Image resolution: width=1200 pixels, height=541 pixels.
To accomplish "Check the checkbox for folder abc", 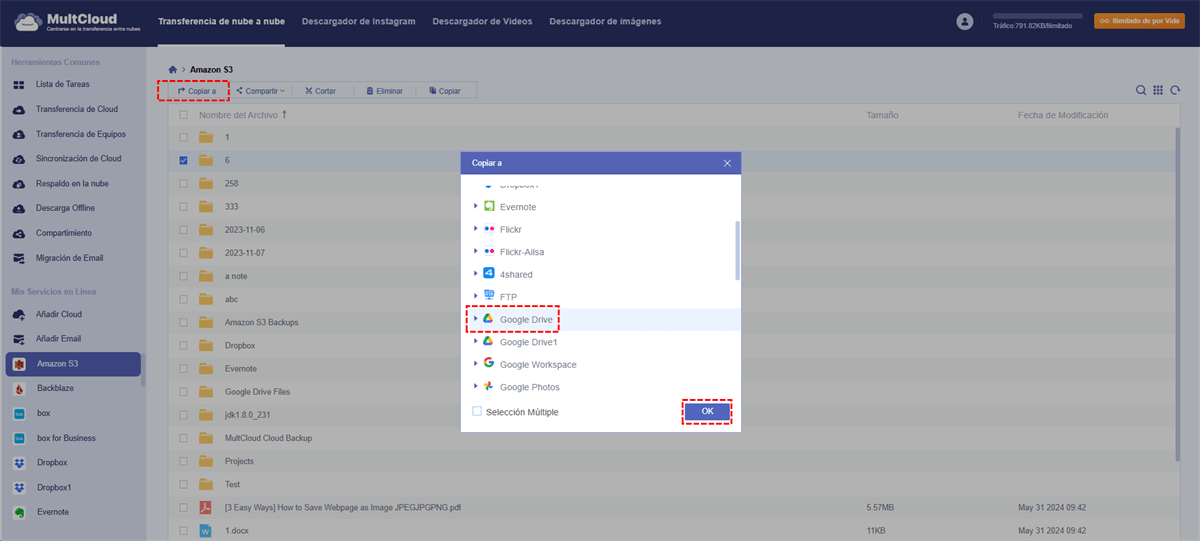I will tap(183, 299).
